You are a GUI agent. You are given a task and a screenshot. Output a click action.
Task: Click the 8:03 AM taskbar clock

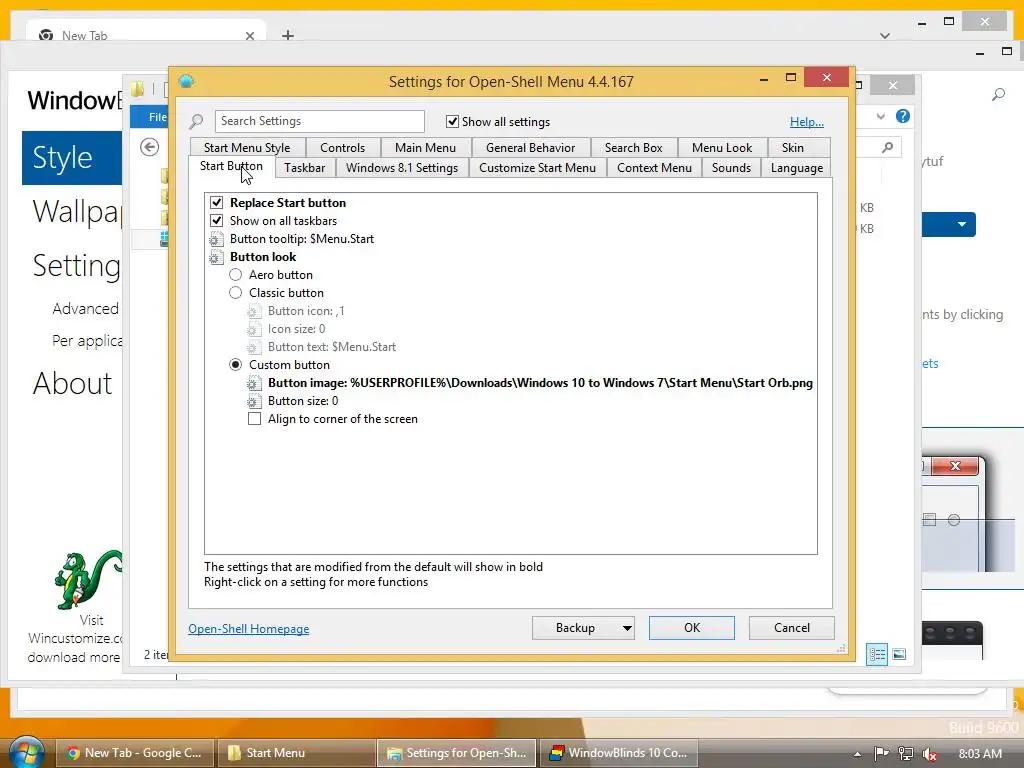pos(980,754)
